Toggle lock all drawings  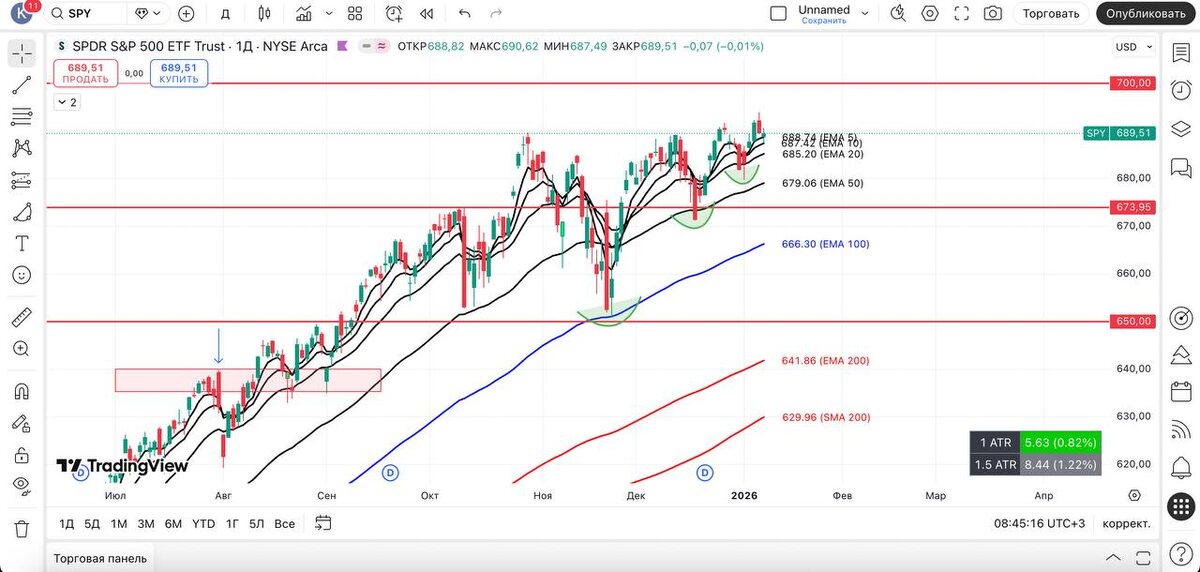click(21, 455)
